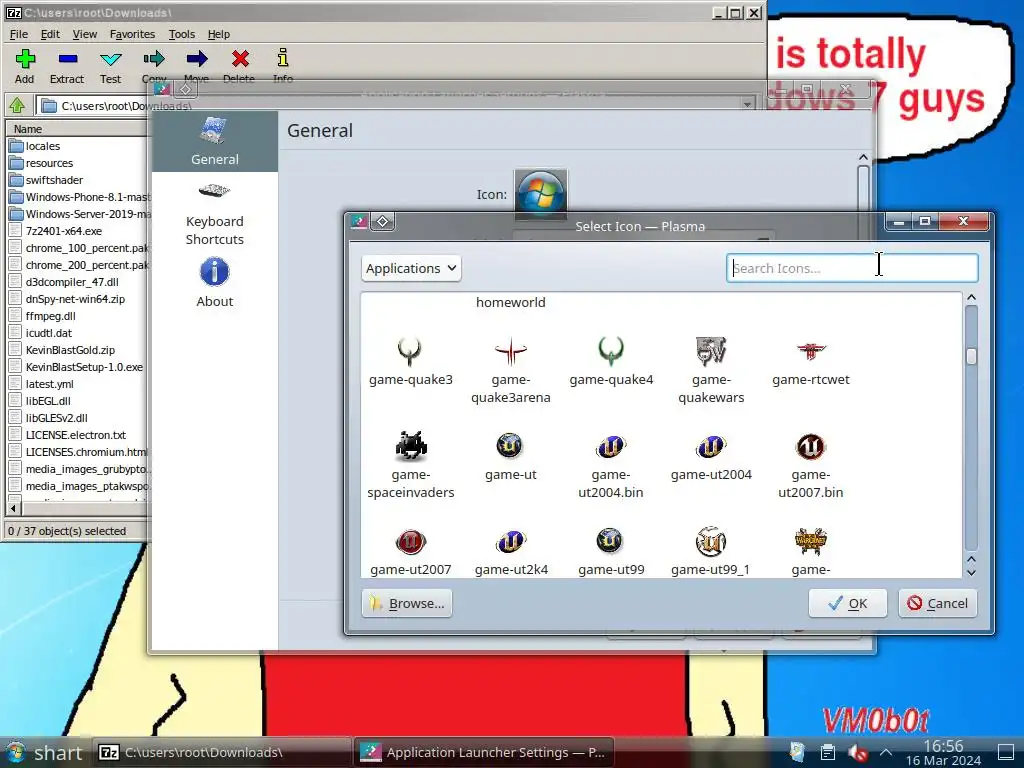The width and height of the screenshot is (1024, 768).
Task: Open the Tools menu in 7-Zip
Action: click(182, 34)
